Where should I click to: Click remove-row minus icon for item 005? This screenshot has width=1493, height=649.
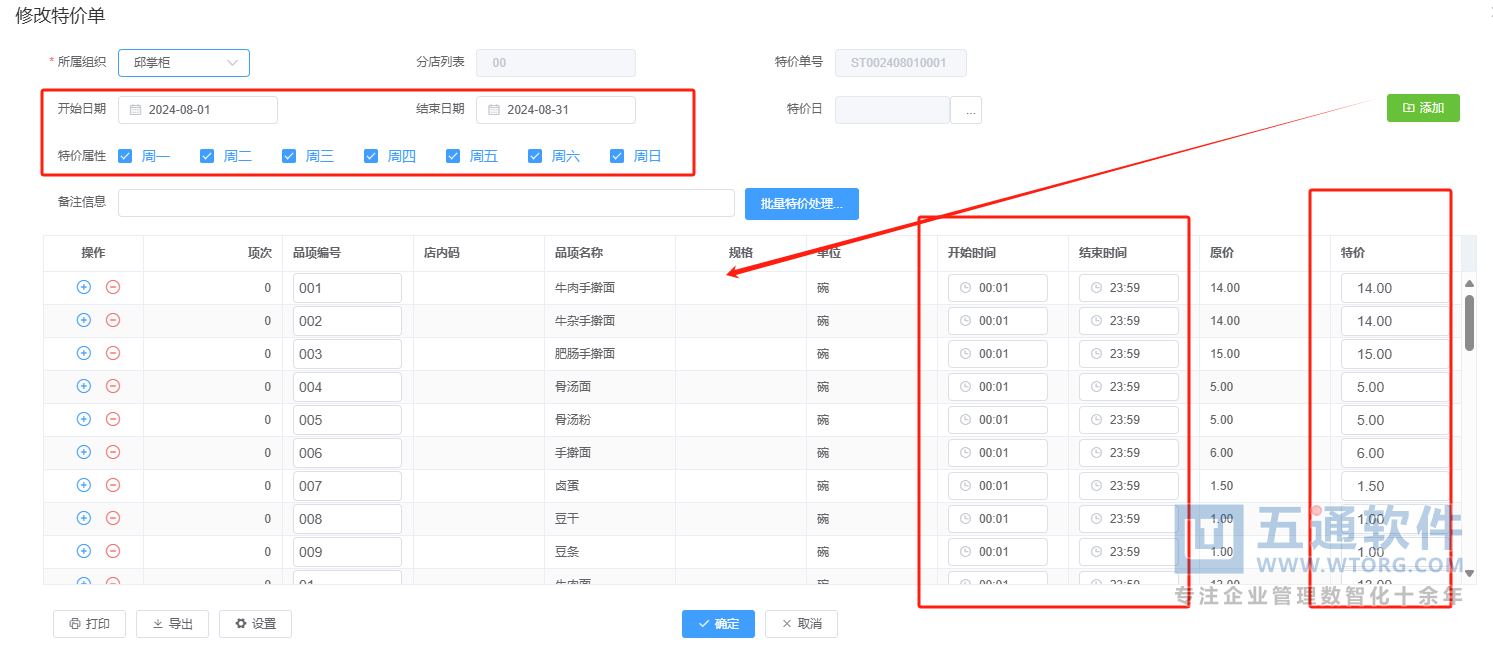pyautogui.click(x=113, y=419)
